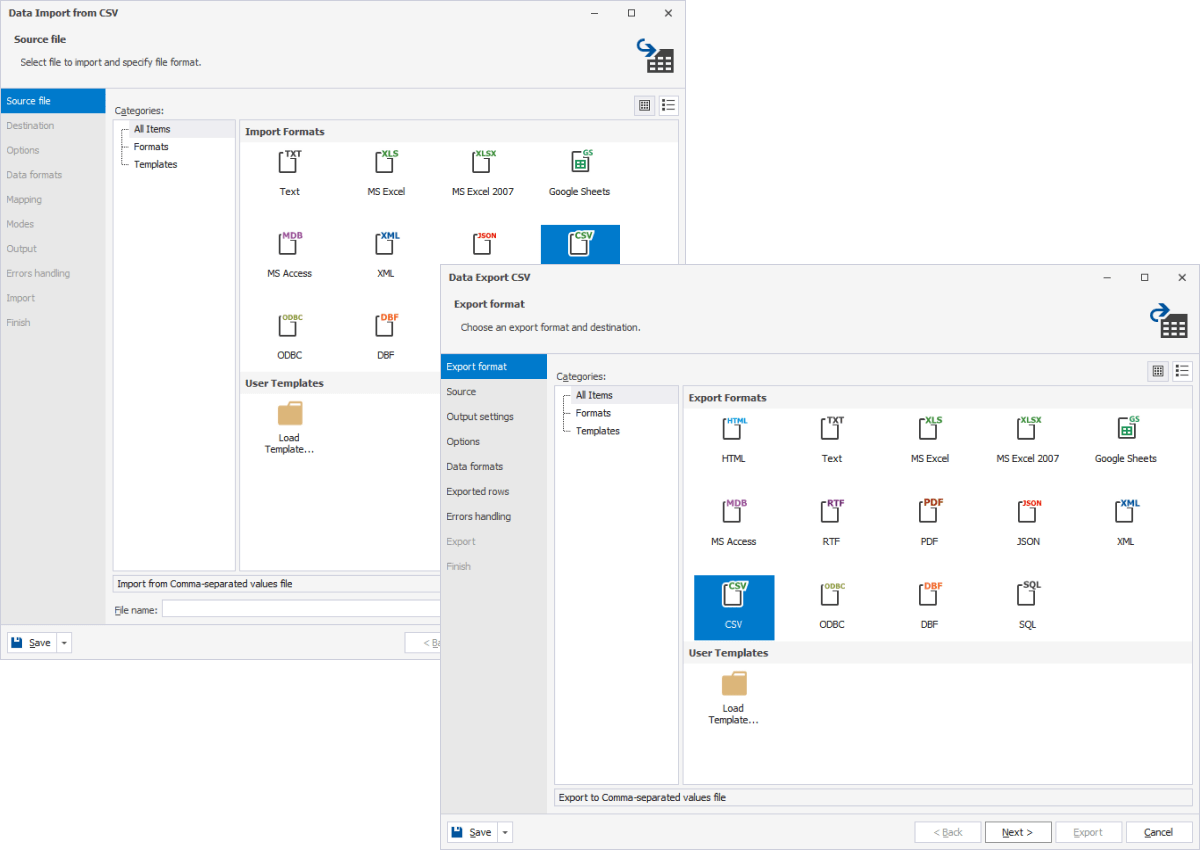Image resolution: width=1200 pixels, height=850 pixels.
Task: Cancel the CSV export wizard
Action: click(1159, 831)
